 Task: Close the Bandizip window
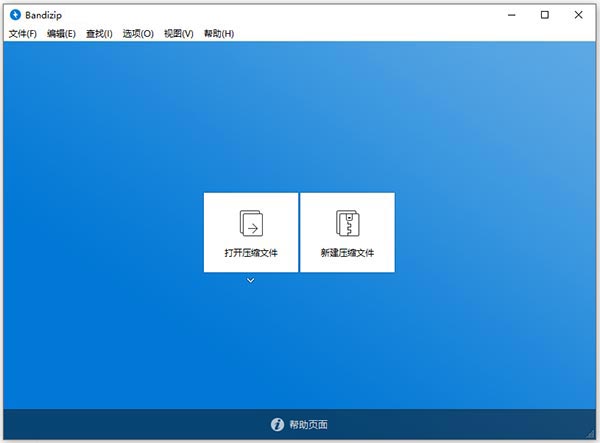(x=577, y=15)
